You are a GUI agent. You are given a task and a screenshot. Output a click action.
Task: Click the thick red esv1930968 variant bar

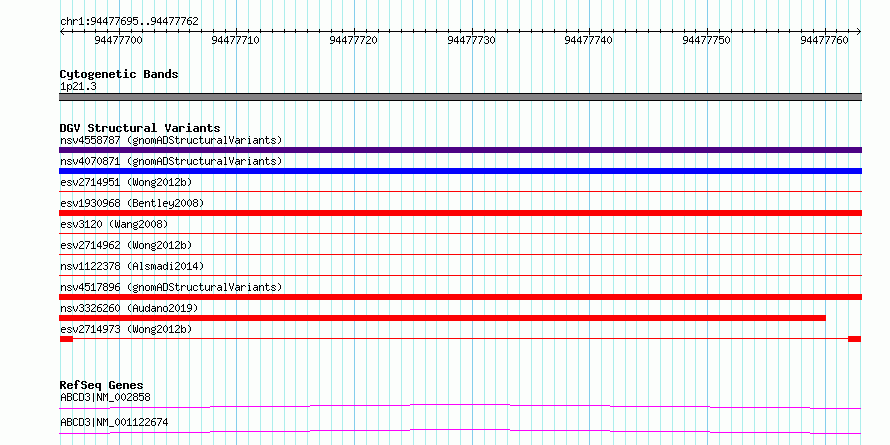click(460, 213)
